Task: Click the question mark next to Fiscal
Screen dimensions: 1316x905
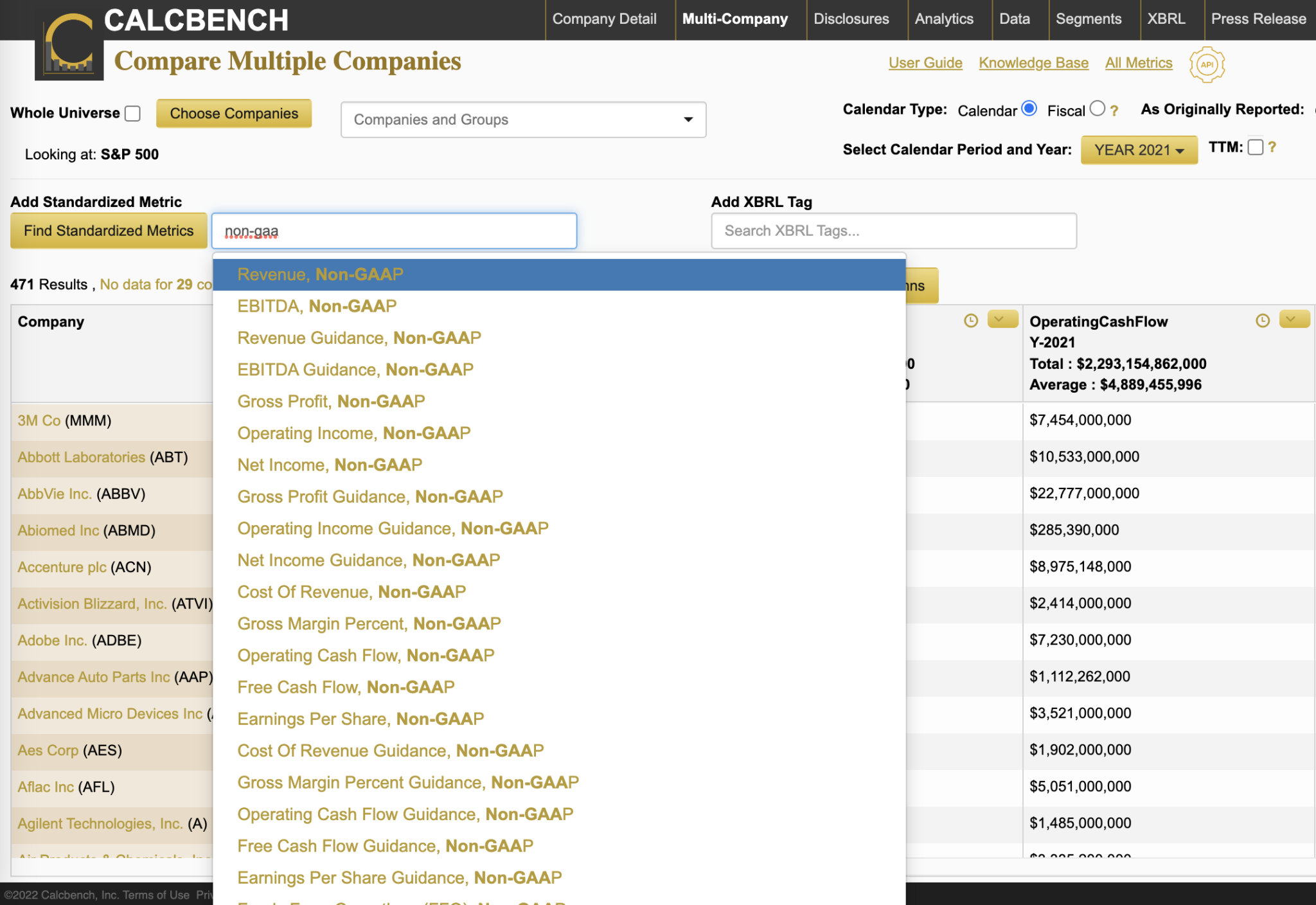Action: tap(1114, 111)
